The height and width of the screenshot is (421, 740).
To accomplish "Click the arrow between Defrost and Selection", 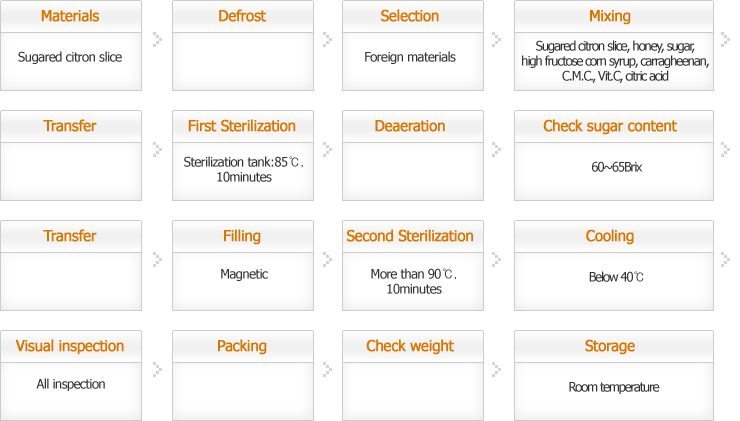I will click(x=327, y=39).
